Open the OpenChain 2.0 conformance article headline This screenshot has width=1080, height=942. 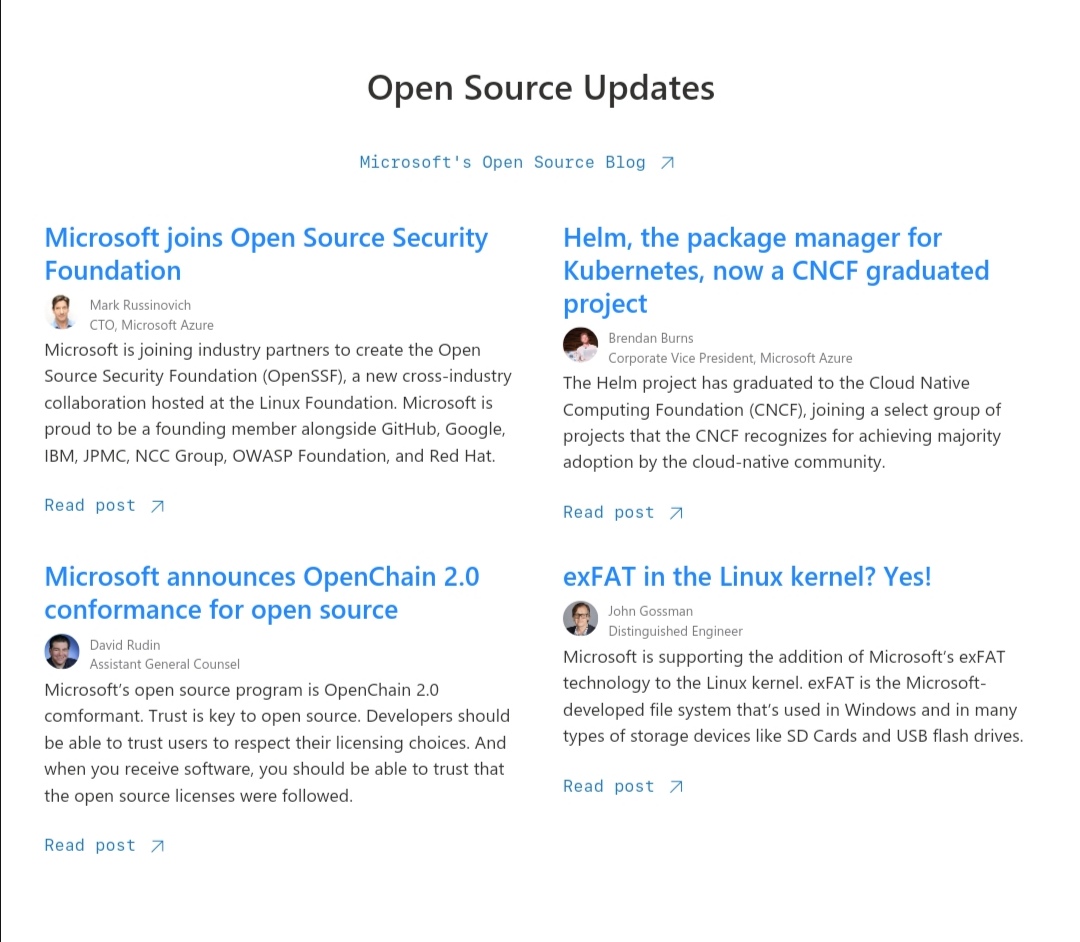(x=261, y=592)
